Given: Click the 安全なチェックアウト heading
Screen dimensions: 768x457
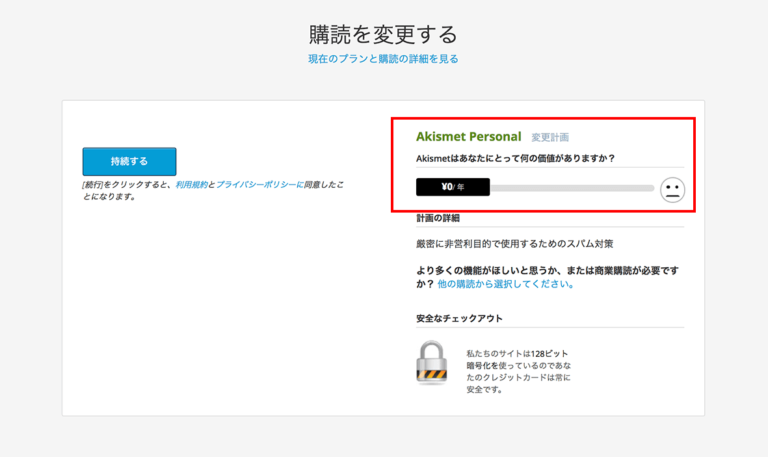Looking at the screenshot, I should 459,318.
